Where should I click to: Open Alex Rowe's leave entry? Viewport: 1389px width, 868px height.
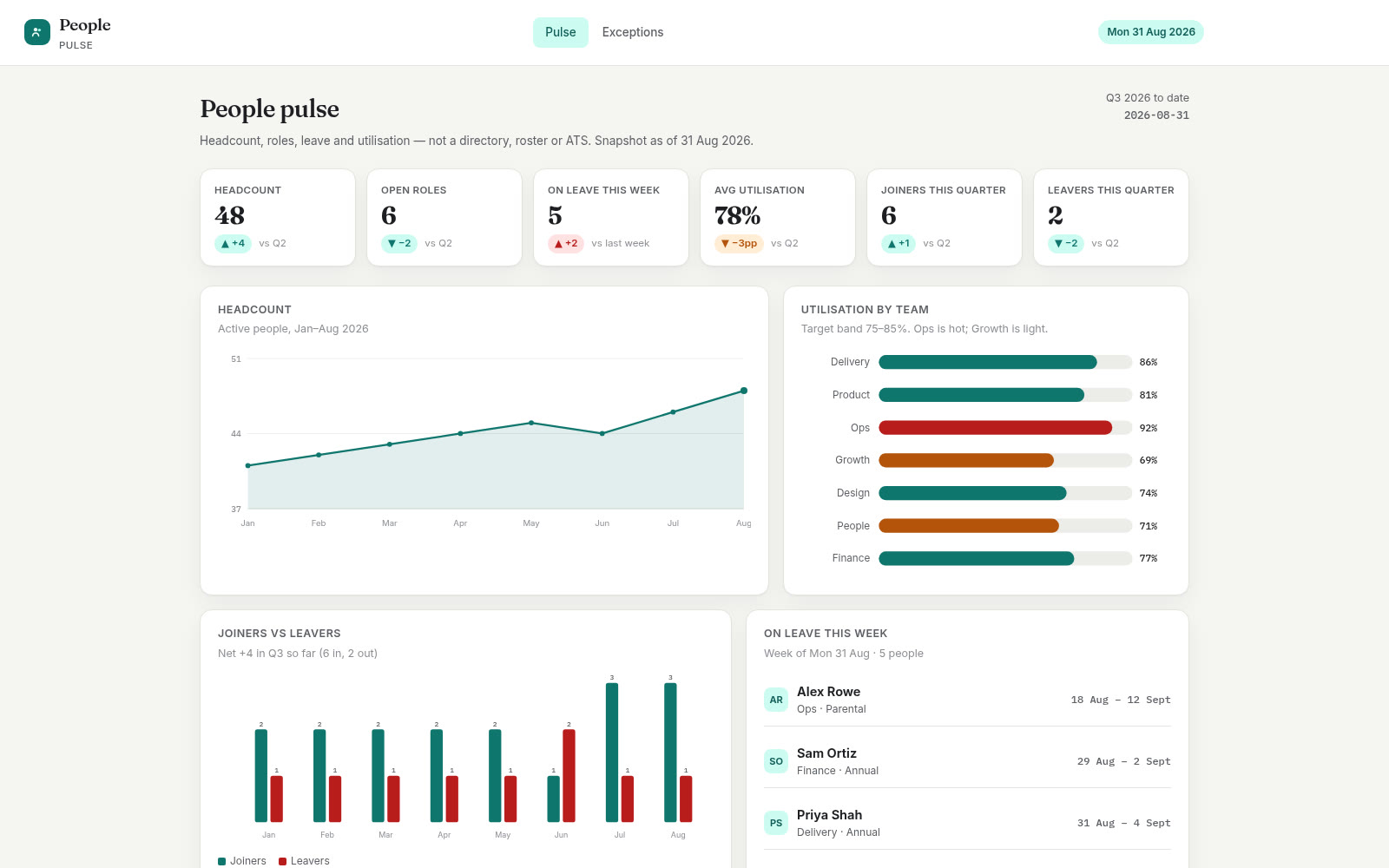pos(967,700)
